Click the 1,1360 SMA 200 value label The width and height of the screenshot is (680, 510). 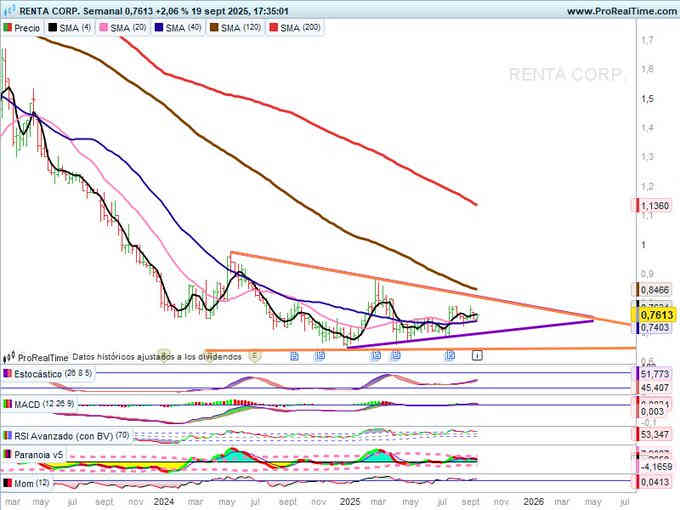(x=654, y=206)
